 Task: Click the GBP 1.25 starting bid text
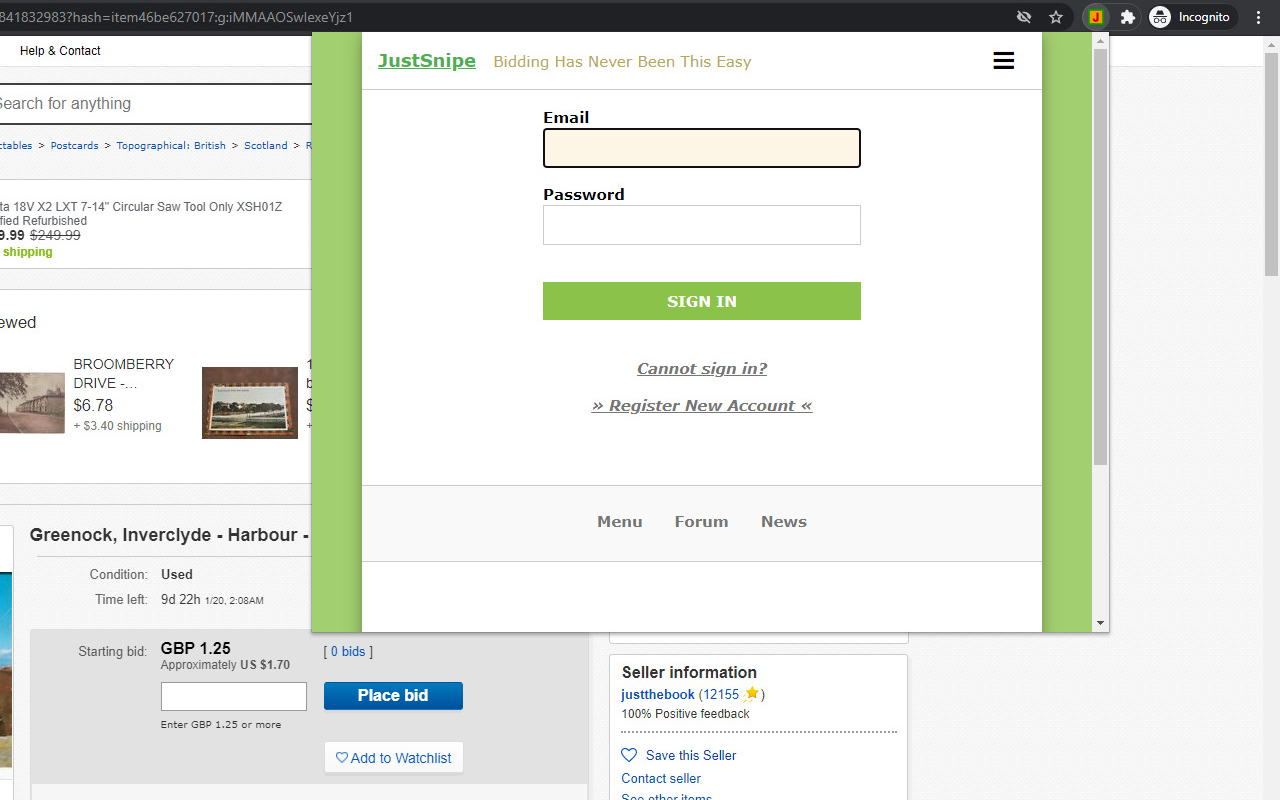196,648
